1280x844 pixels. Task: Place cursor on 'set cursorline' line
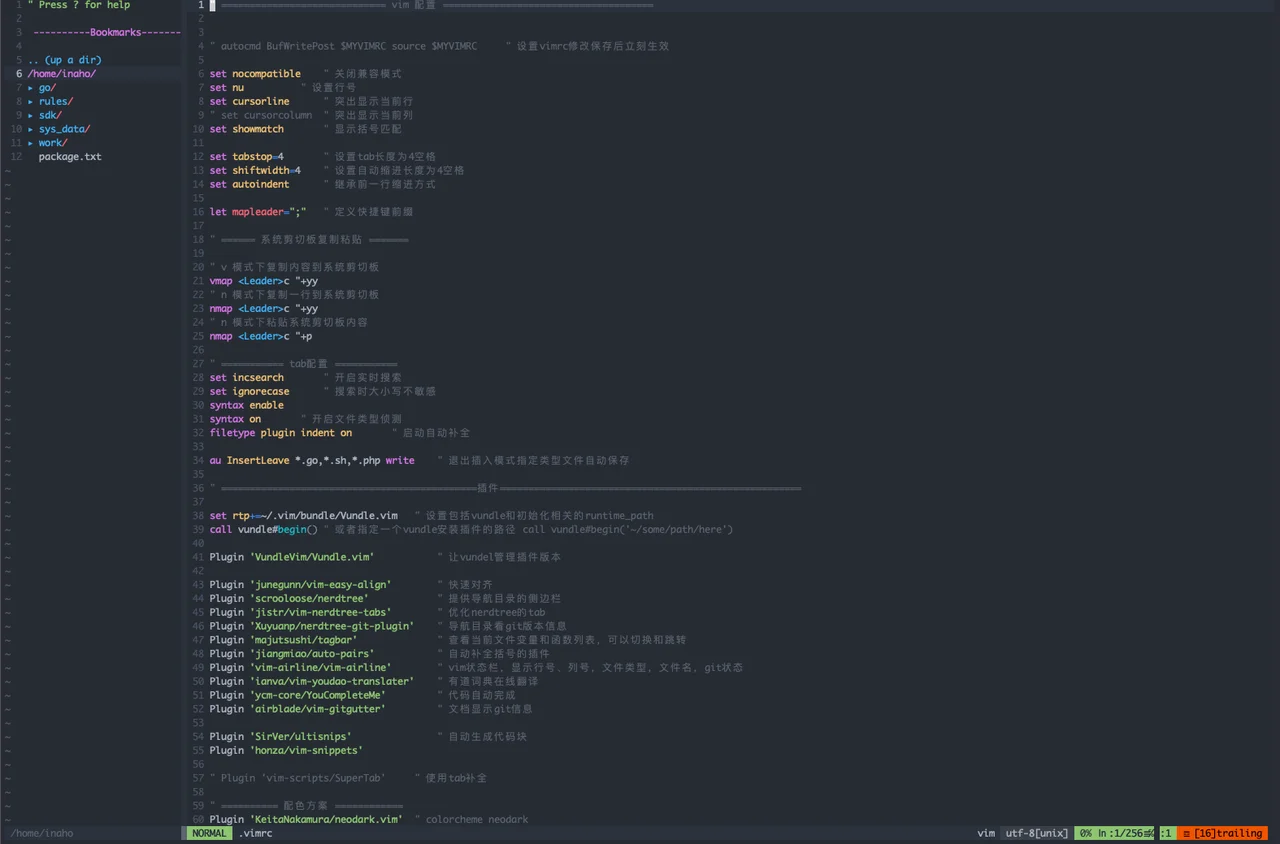(x=250, y=102)
